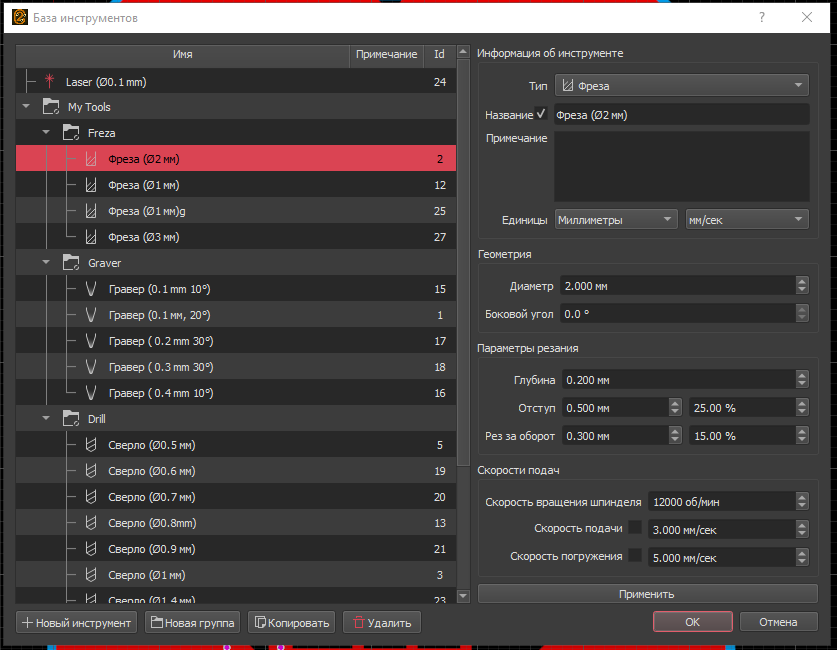Increase Диаметр with its up spinner
This screenshot has width=837, height=650.
pos(802,281)
